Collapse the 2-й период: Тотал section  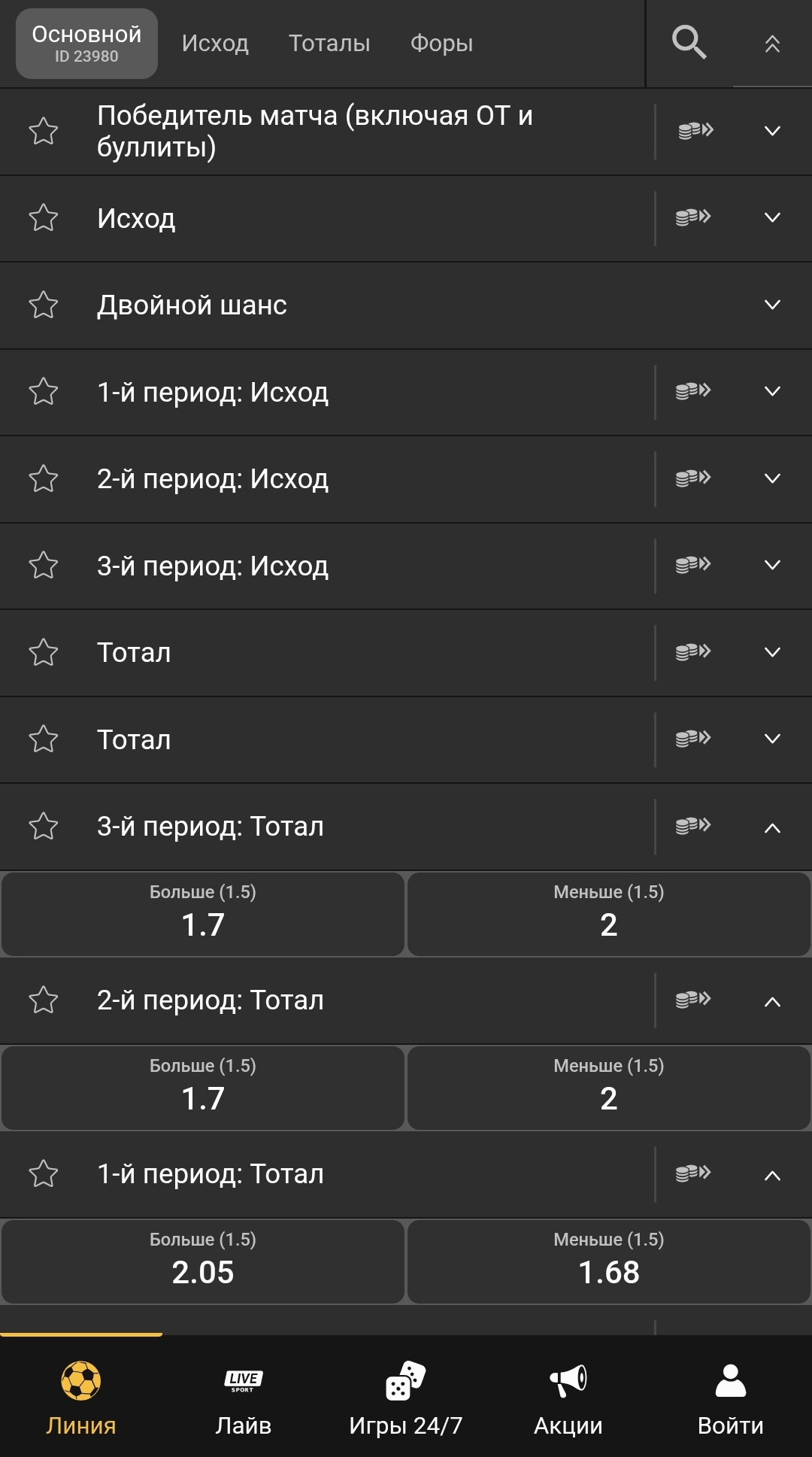(x=772, y=1001)
